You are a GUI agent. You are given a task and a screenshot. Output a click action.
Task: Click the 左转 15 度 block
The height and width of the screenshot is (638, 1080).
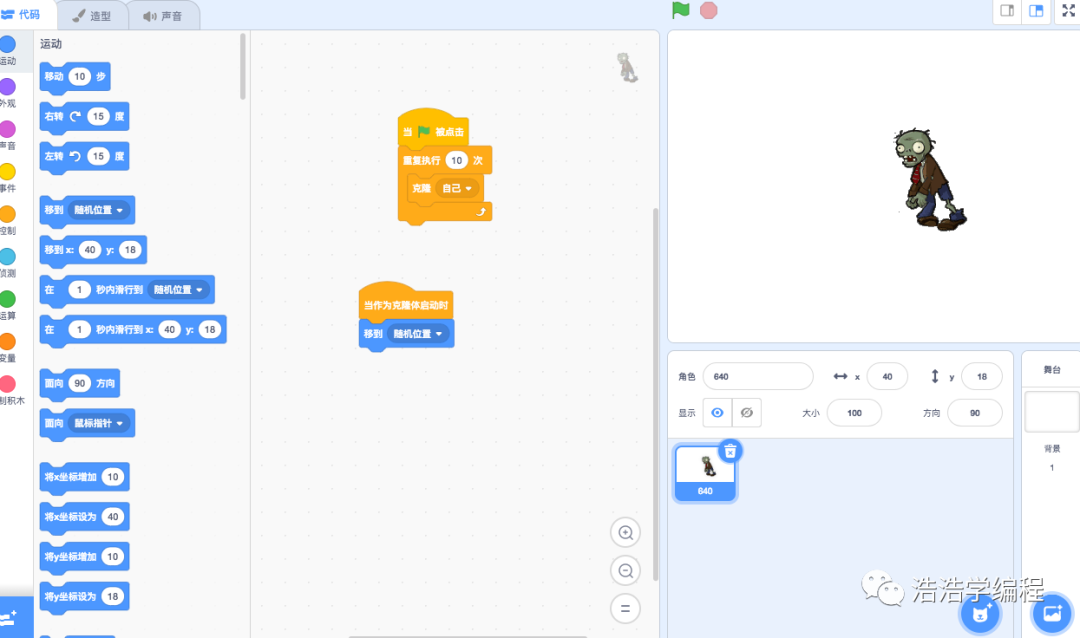click(x=84, y=157)
